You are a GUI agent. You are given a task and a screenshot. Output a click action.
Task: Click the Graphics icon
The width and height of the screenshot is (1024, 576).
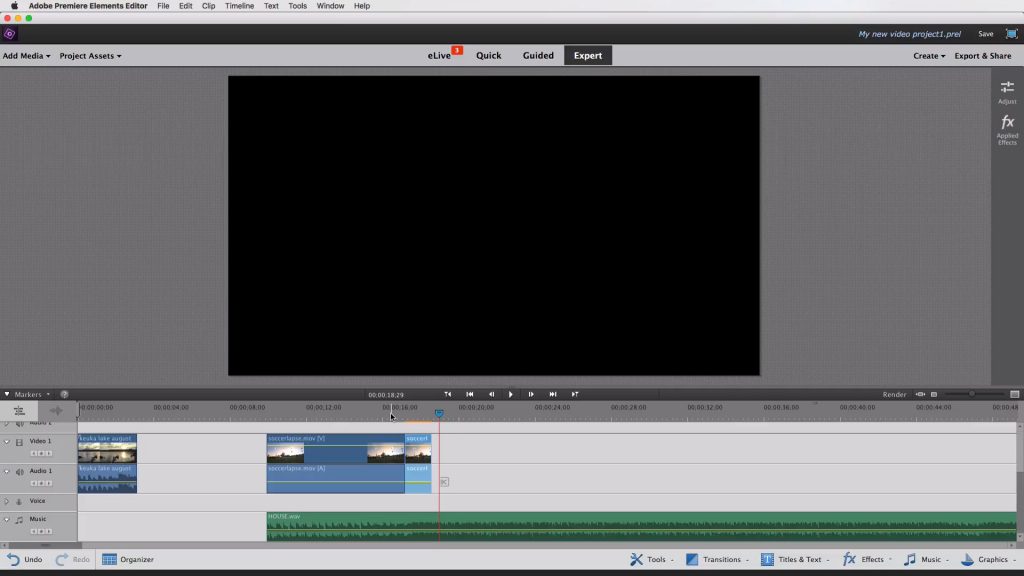pos(967,560)
